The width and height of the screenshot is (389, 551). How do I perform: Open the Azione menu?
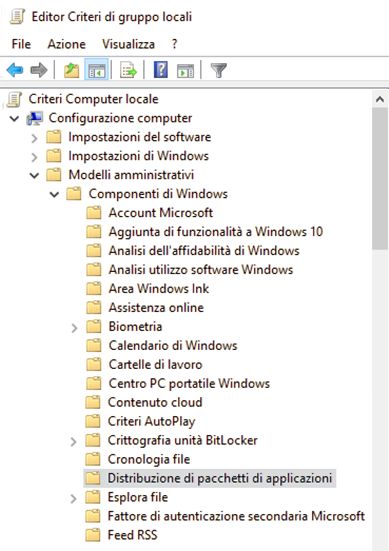[x=66, y=44]
